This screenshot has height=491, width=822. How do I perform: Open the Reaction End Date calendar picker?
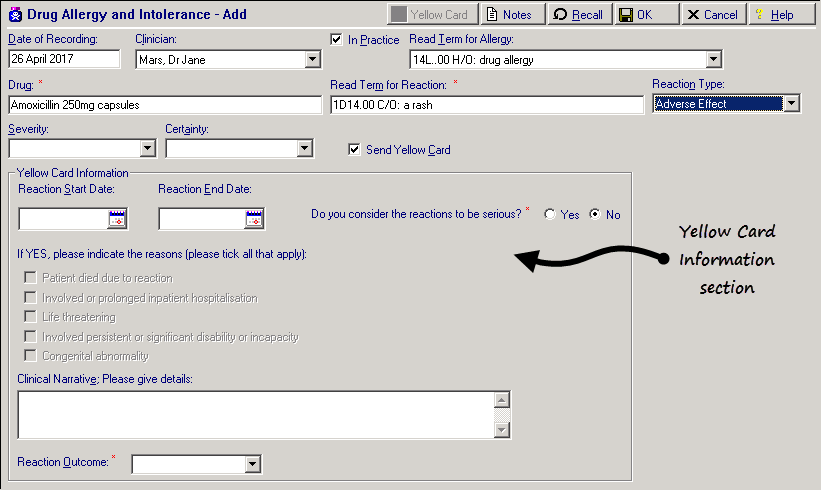[x=253, y=217]
